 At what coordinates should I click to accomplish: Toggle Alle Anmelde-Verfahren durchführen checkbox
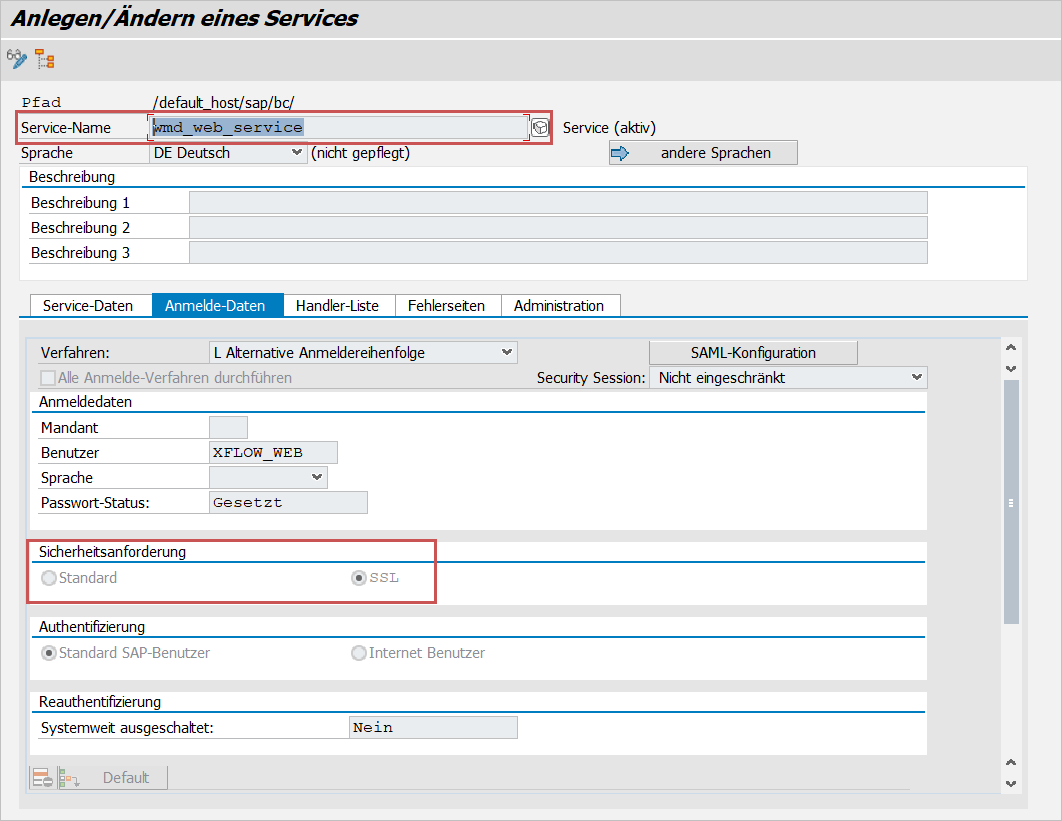48,378
